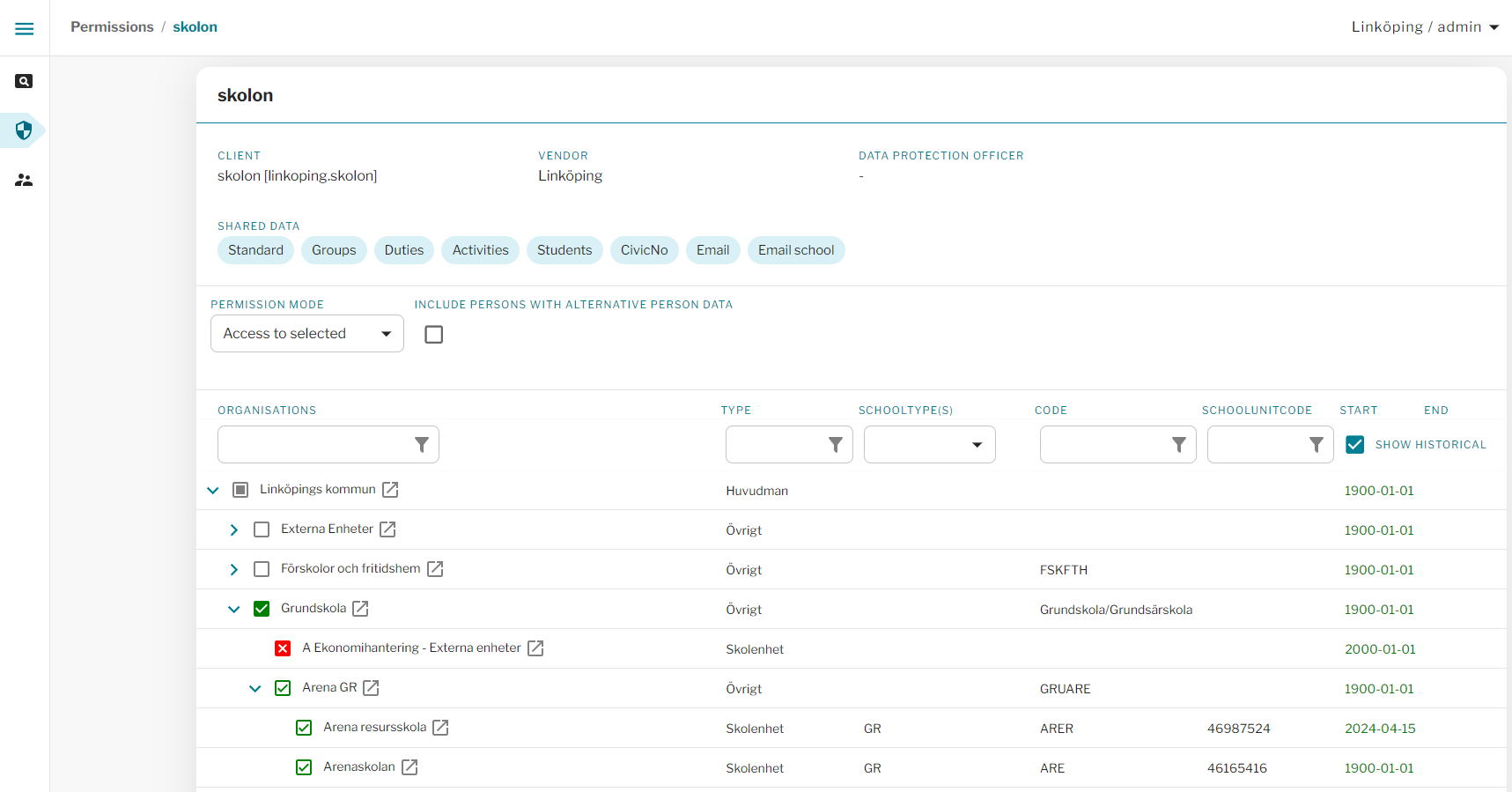Click the Activities shared data chip

[x=481, y=250]
